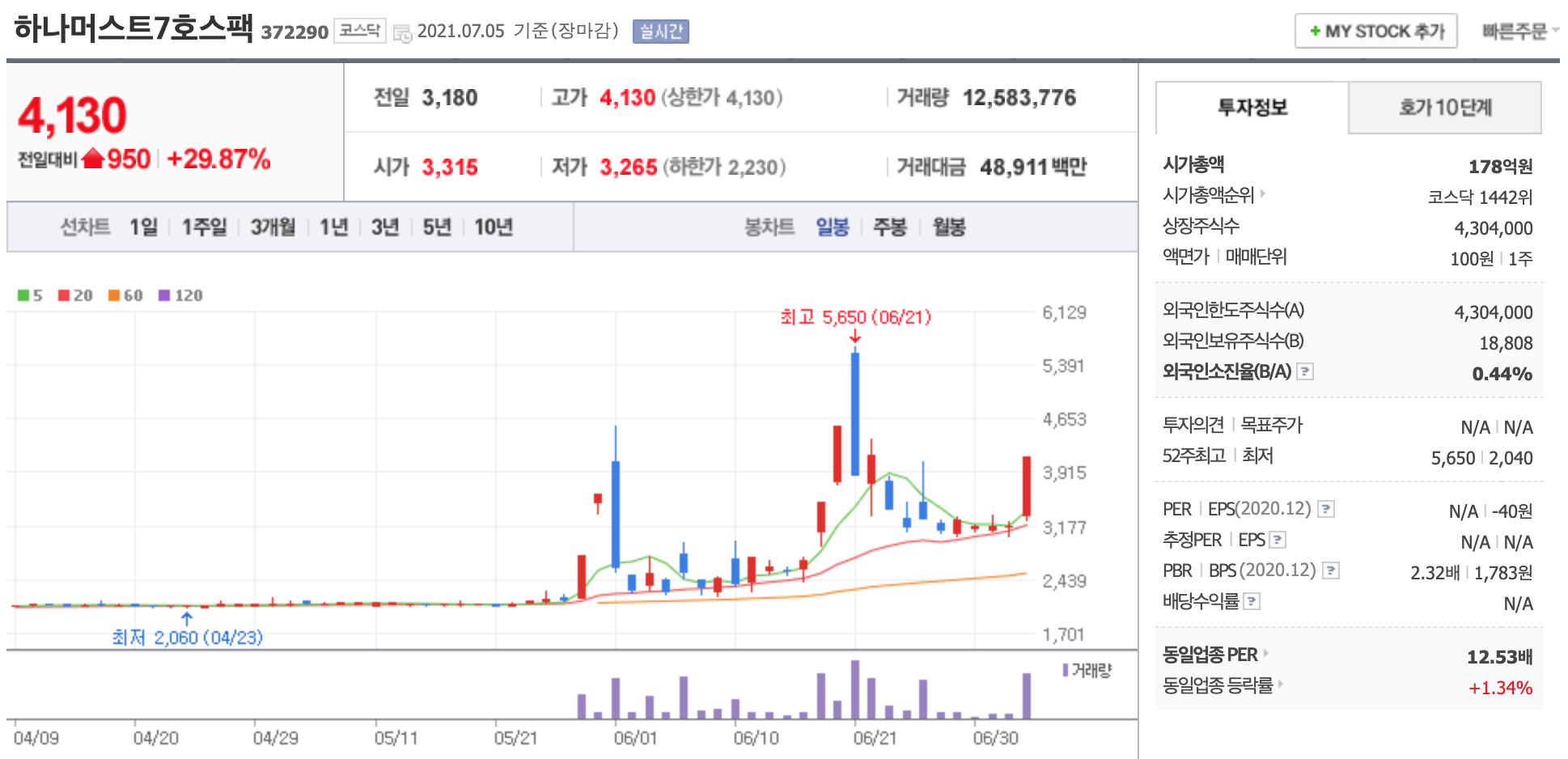1568x759 pixels.
Task: Click the 거래량 volume legend marker
Action: coord(1066,670)
